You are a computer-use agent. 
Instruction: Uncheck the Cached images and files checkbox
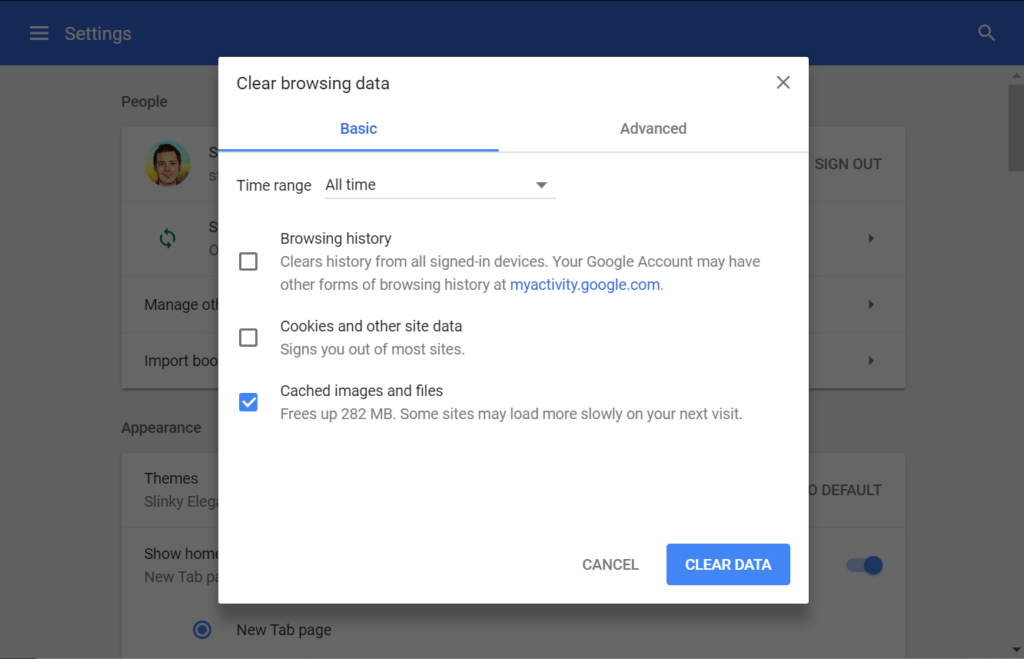(x=248, y=402)
